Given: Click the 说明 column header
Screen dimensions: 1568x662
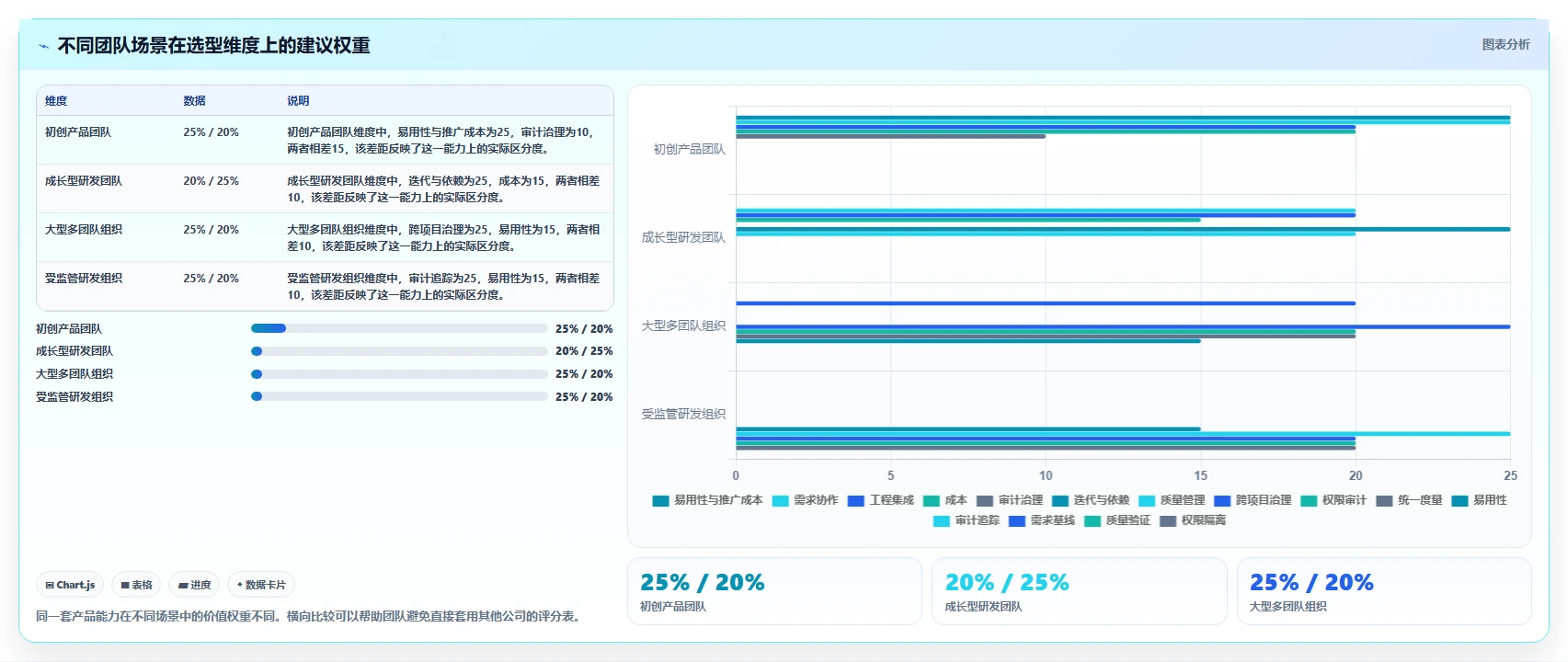Looking at the screenshot, I should [x=298, y=101].
